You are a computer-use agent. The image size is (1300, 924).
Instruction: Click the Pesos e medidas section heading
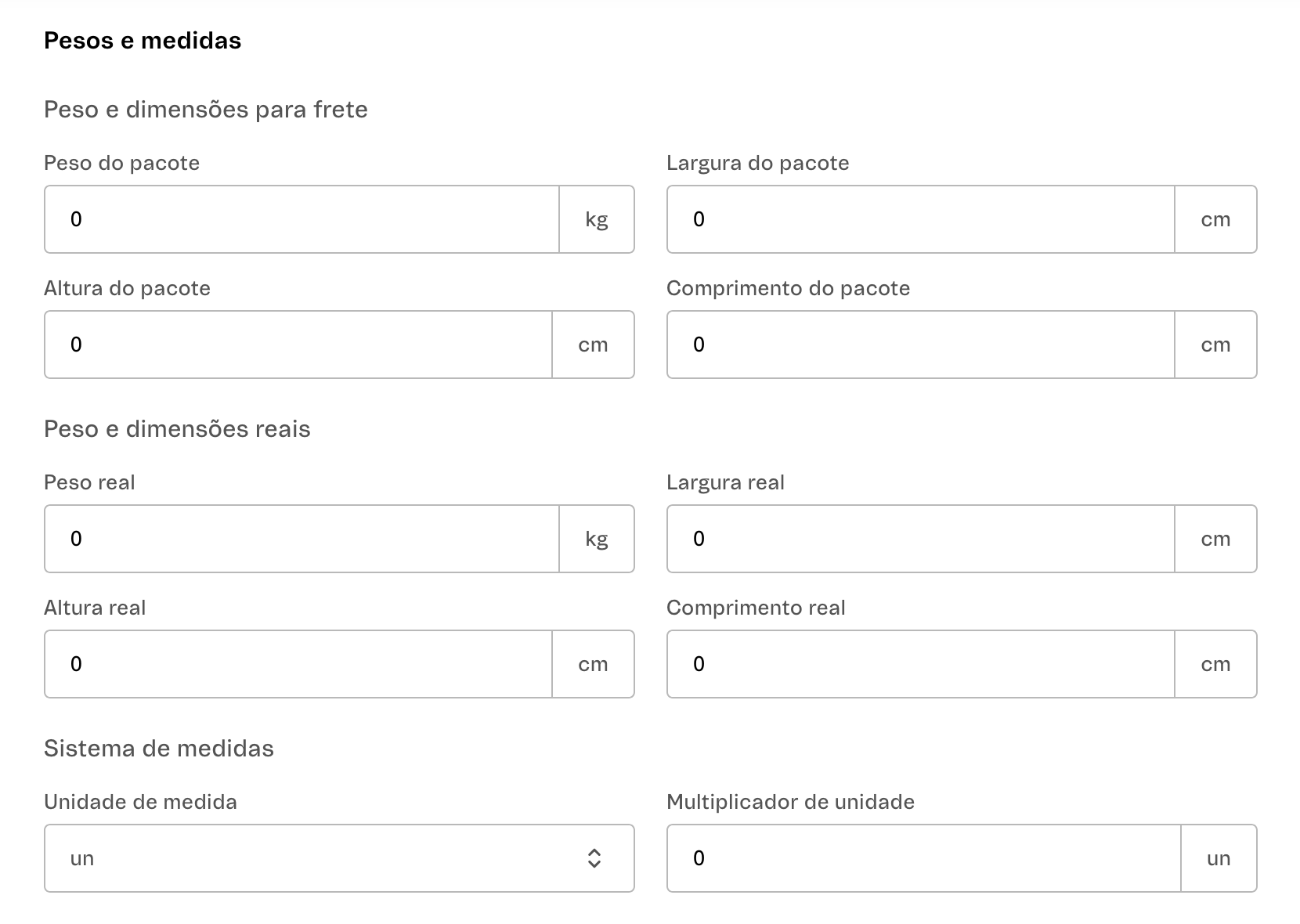(x=143, y=40)
